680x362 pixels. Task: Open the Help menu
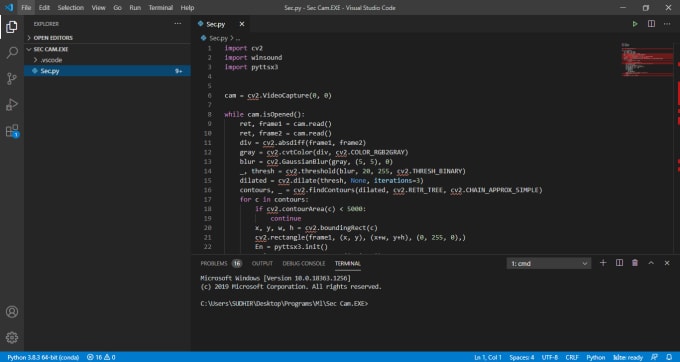pyautogui.click(x=187, y=8)
